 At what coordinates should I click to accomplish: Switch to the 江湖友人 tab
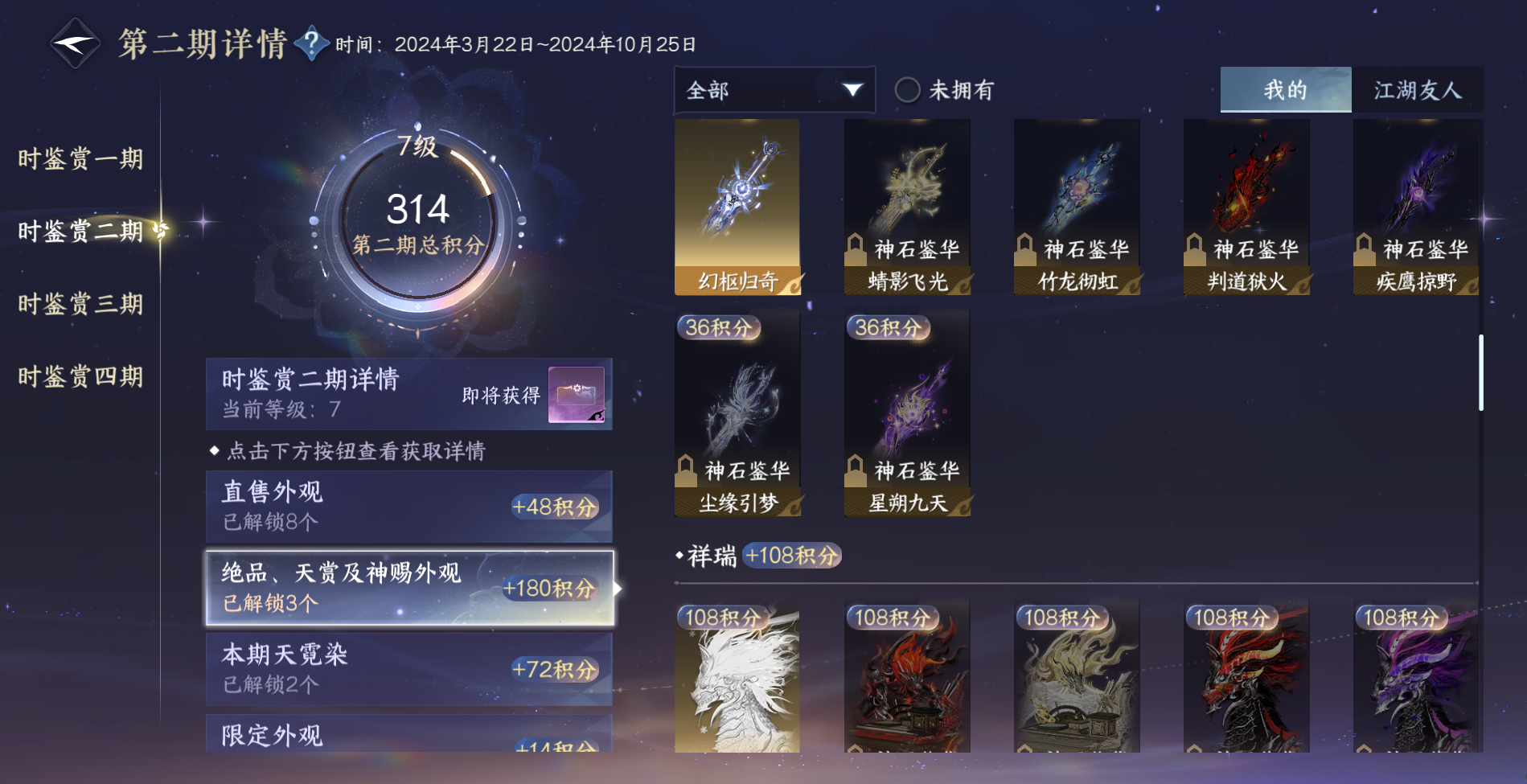[x=1417, y=89]
